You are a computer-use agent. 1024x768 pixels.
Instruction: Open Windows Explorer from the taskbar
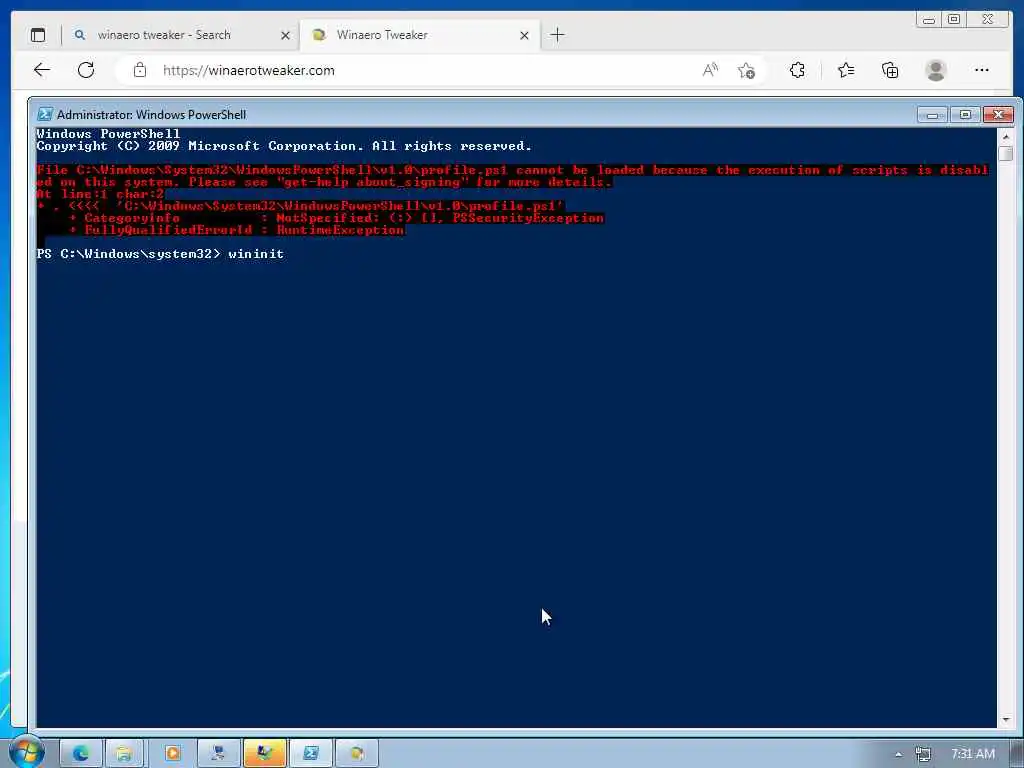pos(124,754)
